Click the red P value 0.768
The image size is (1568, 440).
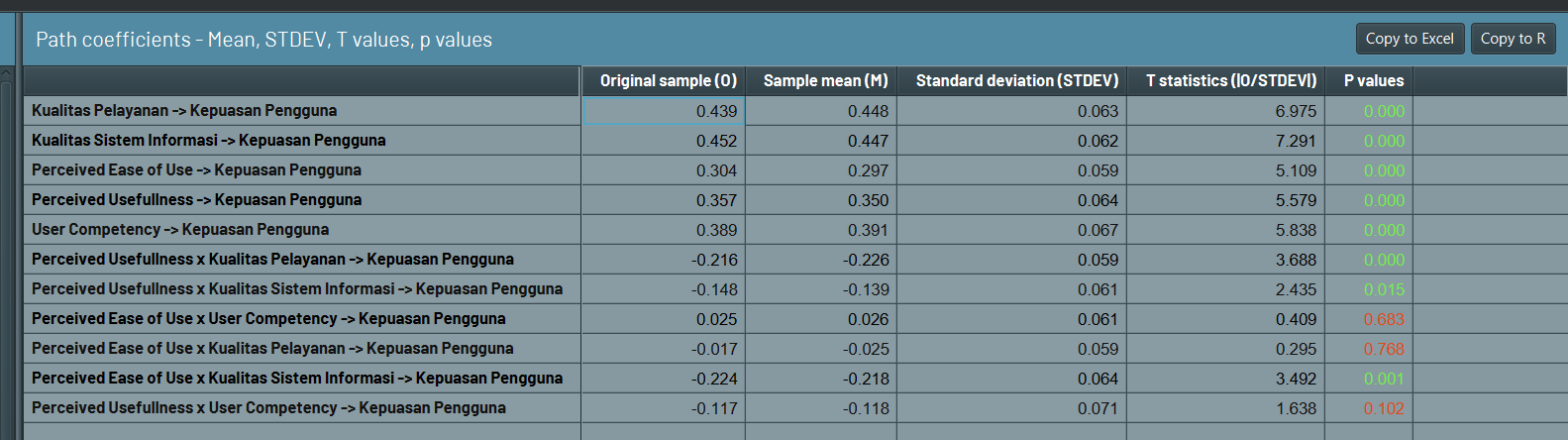pyautogui.click(x=1384, y=349)
